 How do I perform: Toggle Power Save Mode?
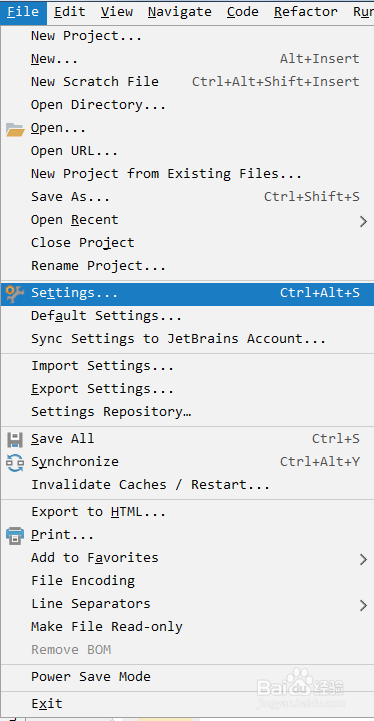point(187,677)
